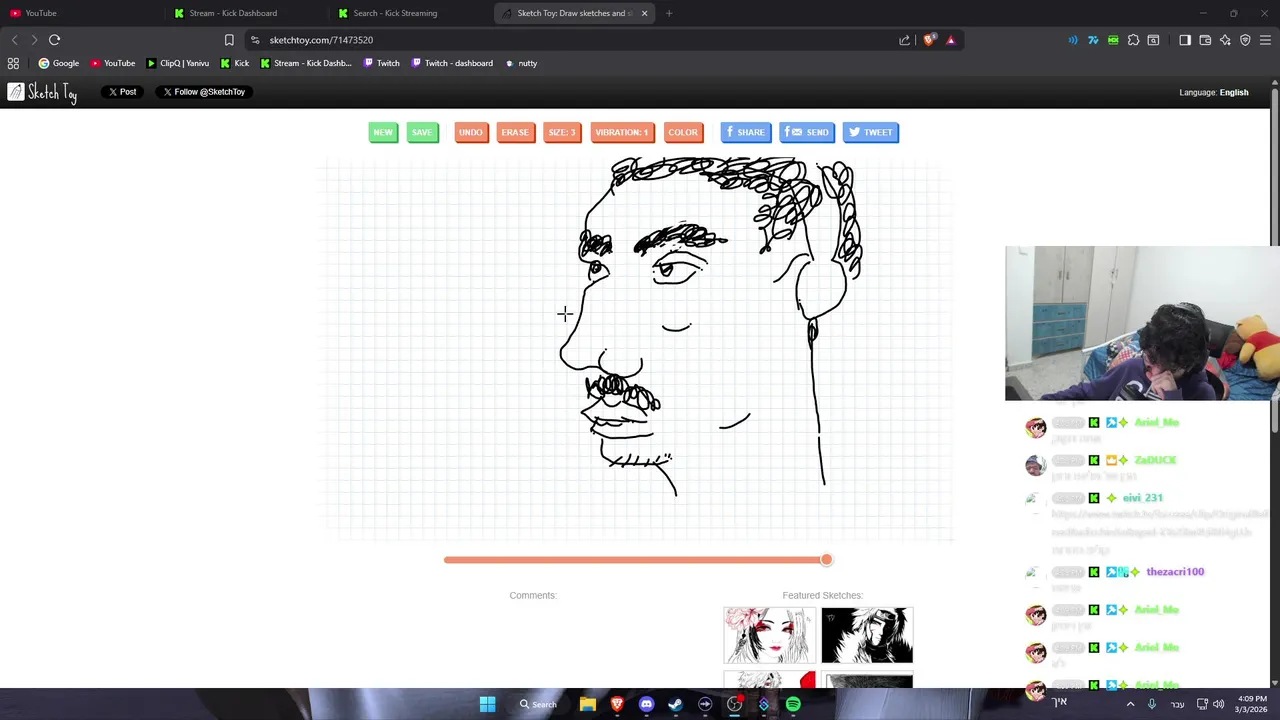This screenshot has width=1280, height=720.
Task: Open the red-haired girl featured sketch
Action: click(x=770, y=635)
